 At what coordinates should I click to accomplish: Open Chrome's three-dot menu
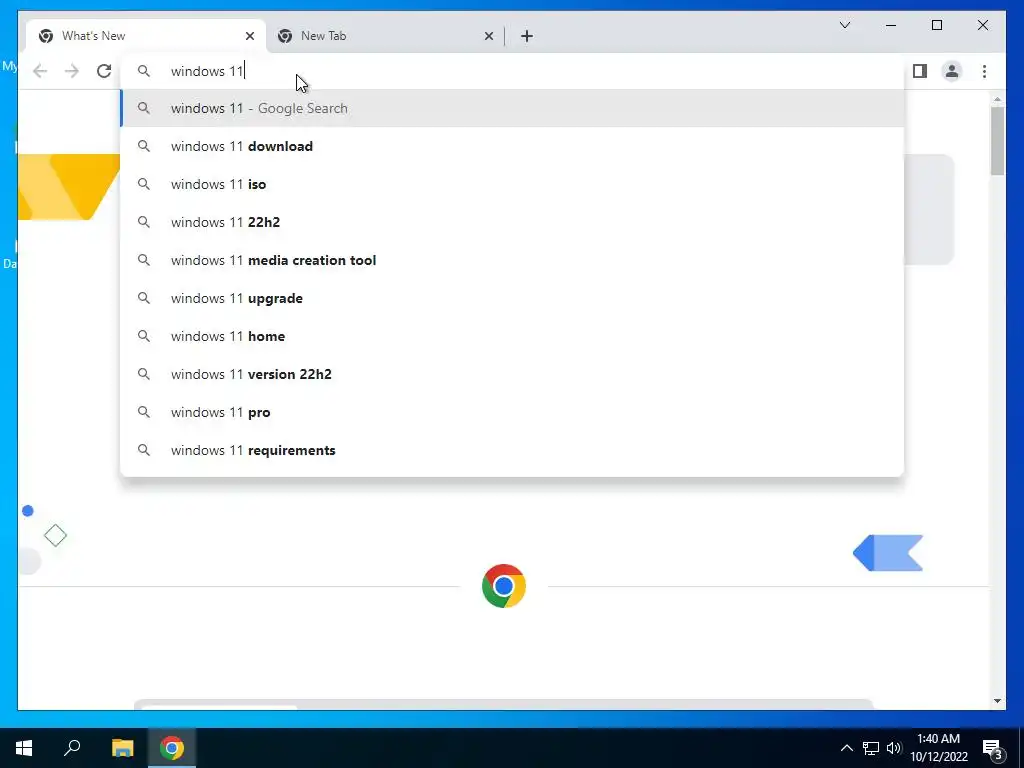pos(984,71)
